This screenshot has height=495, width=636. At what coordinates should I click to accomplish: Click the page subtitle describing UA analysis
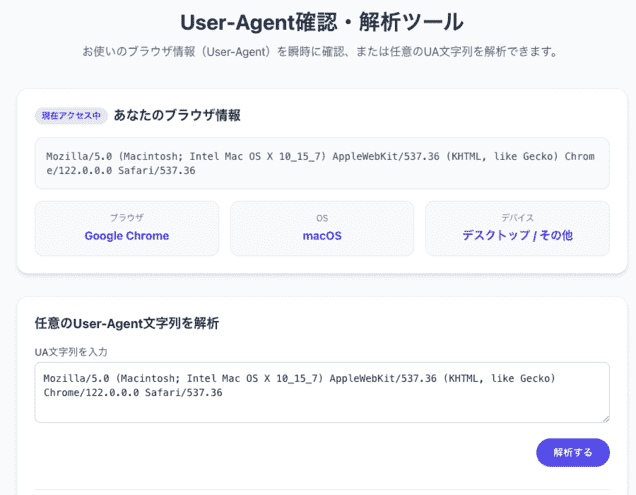coord(322,52)
